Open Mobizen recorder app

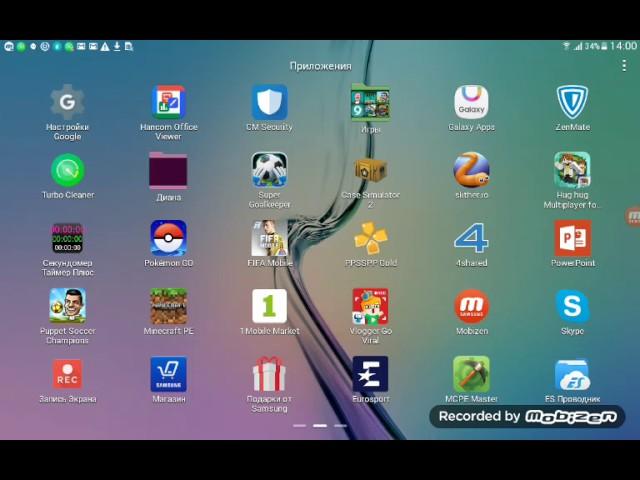471,306
